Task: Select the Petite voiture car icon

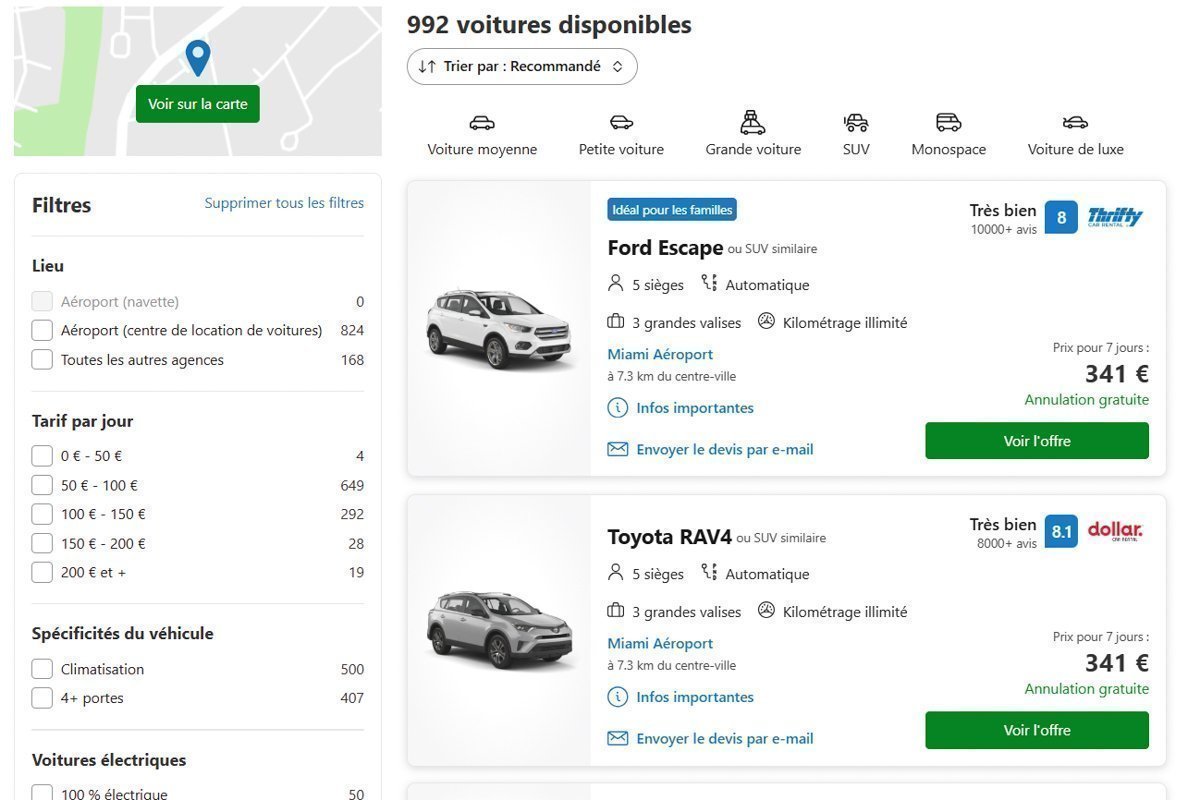Action: [621, 123]
